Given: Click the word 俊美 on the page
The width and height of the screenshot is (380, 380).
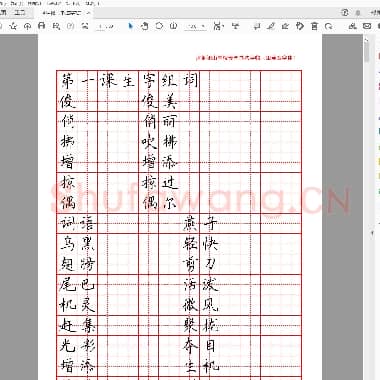Looking at the screenshot, I should (x=159, y=101).
